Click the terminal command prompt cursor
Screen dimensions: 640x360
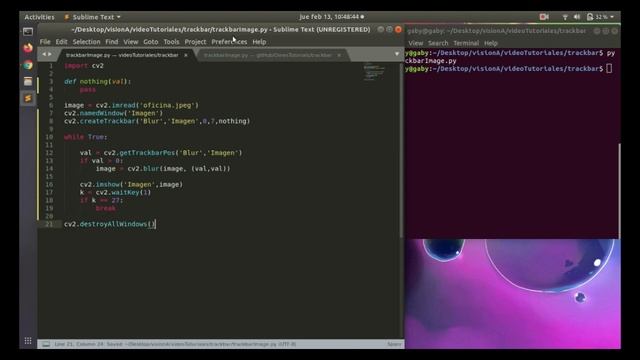609,69
